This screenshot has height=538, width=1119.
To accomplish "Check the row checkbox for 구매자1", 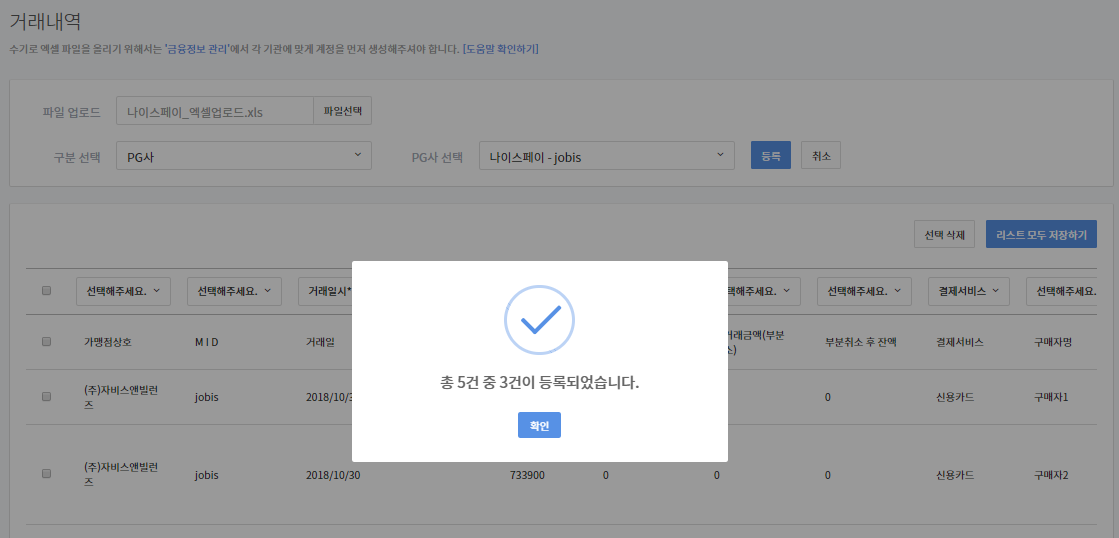I will 46,397.
